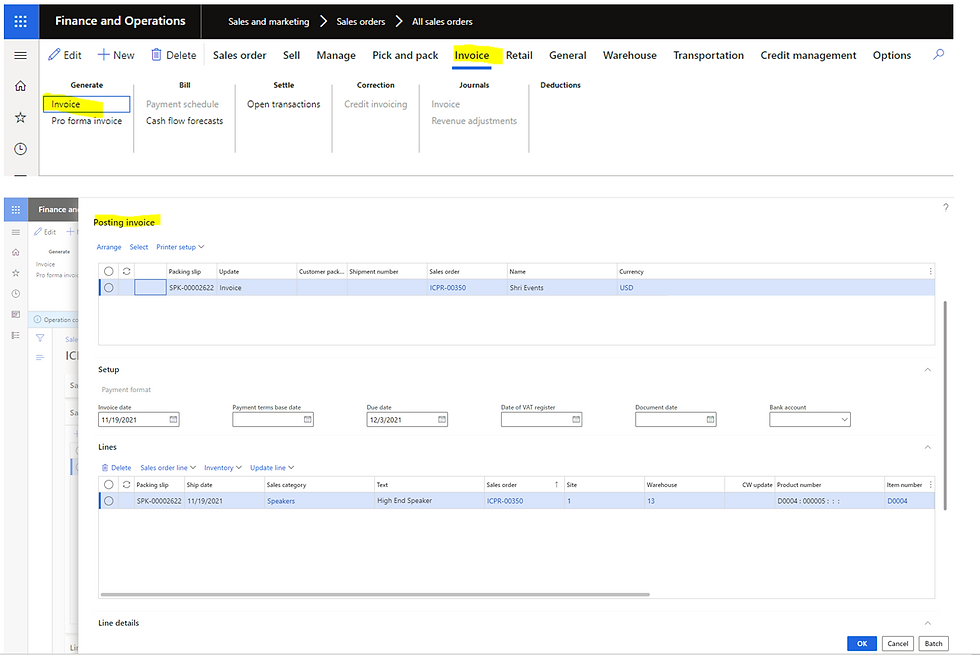The height and width of the screenshot is (655, 980).
Task: Click the filter funnel icon in background window
Action: pyautogui.click(x=40, y=338)
